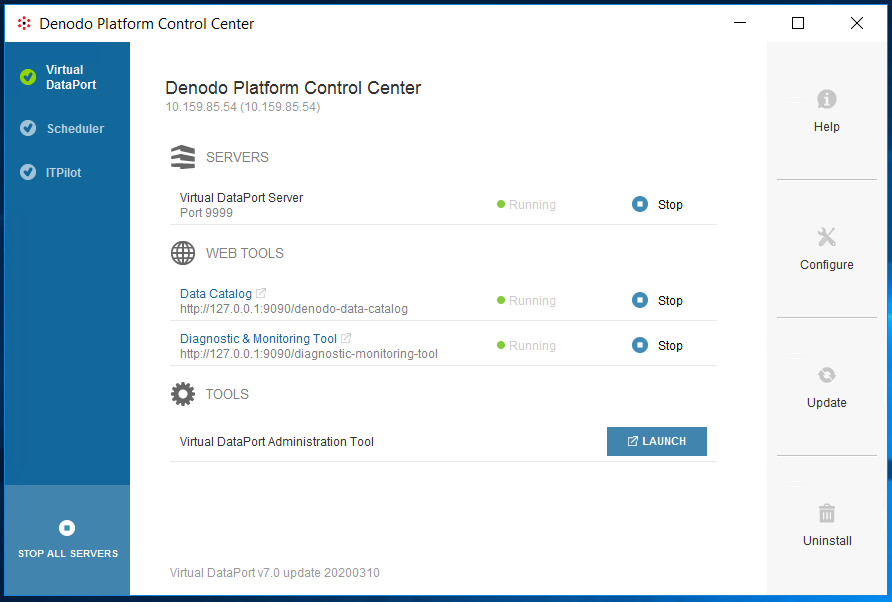Launch the Virtual DataPort Administration Tool
The height and width of the screenshot is (602, 892).
click(656, 442)
